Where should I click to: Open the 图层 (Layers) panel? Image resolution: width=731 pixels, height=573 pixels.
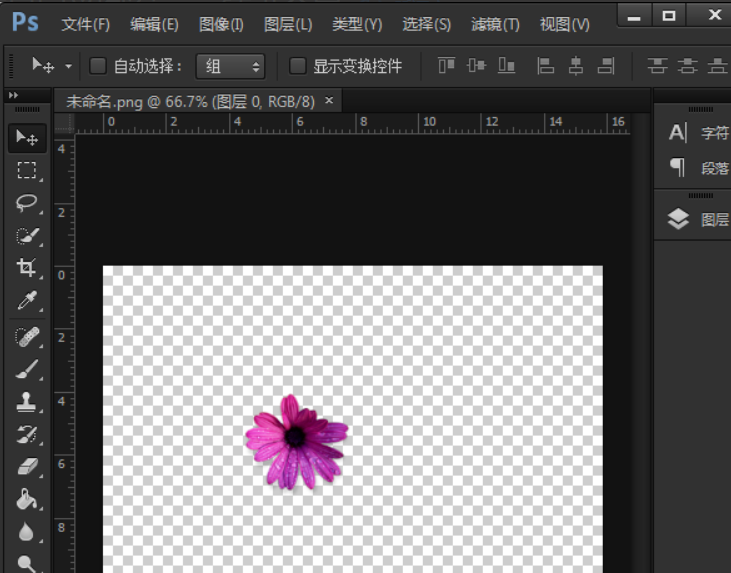[699, 219]
